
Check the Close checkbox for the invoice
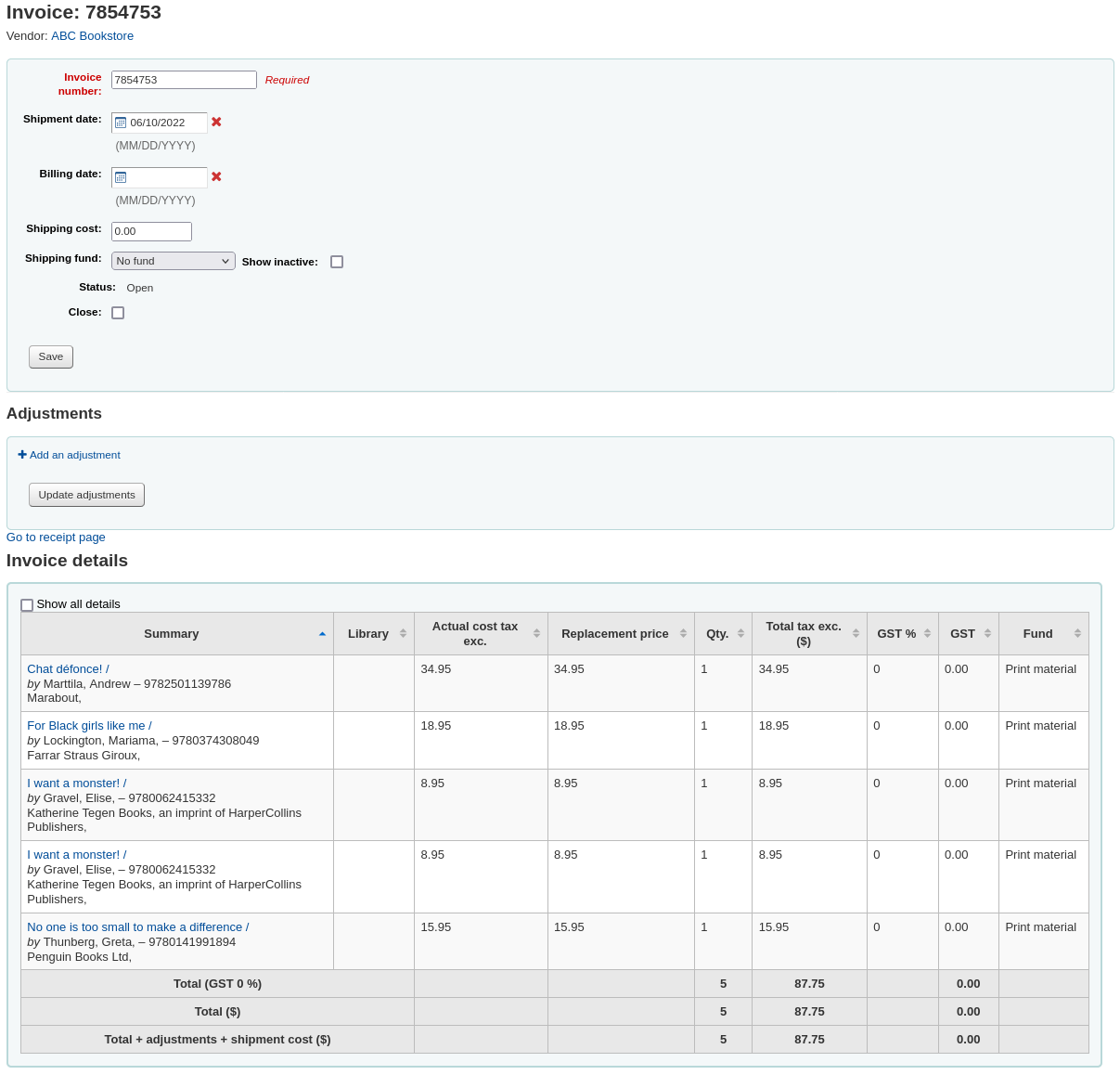coord(118,312)
